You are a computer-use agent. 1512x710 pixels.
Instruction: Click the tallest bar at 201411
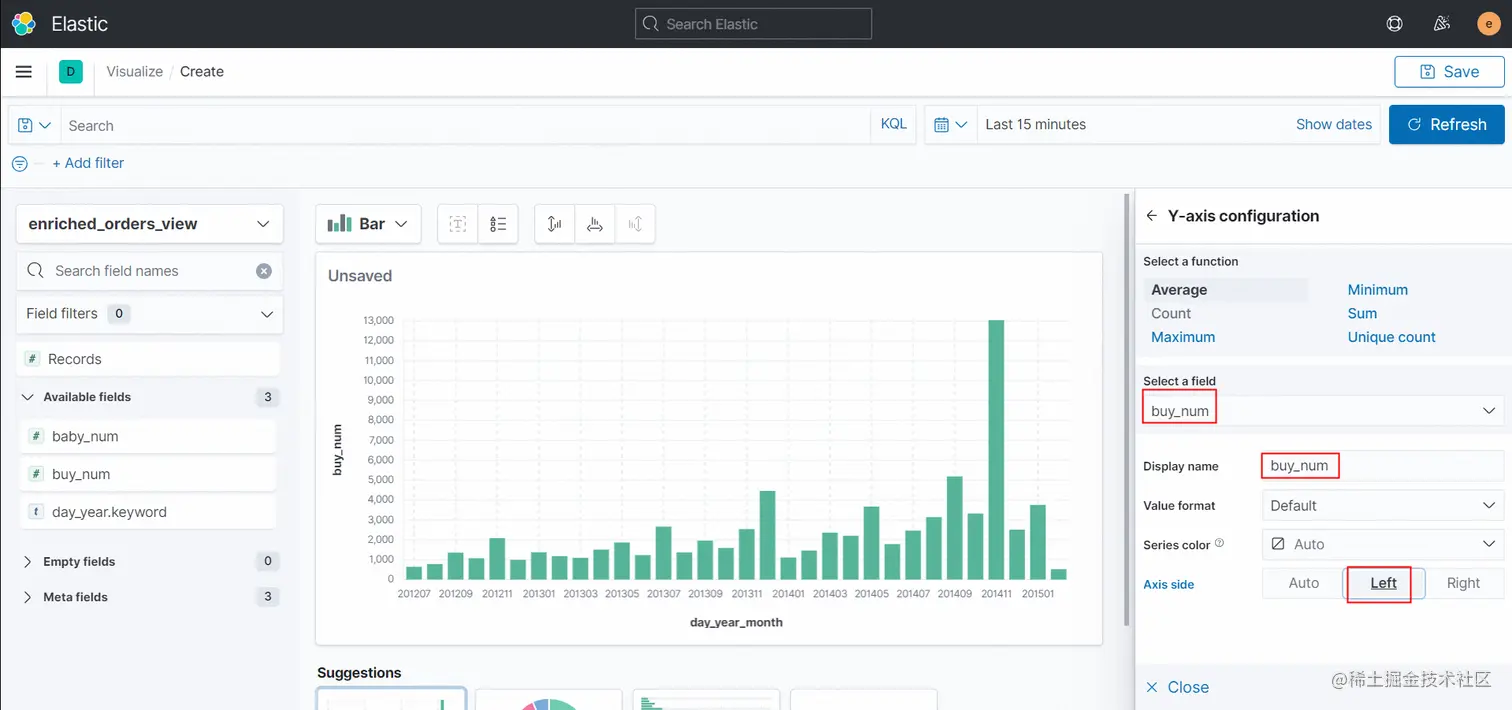996,450
